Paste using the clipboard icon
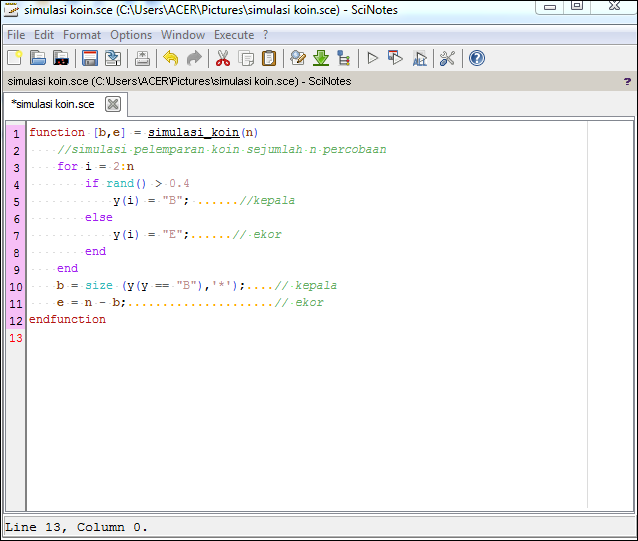The width and height of the screenshot is (638, 541). coord(269,58)
